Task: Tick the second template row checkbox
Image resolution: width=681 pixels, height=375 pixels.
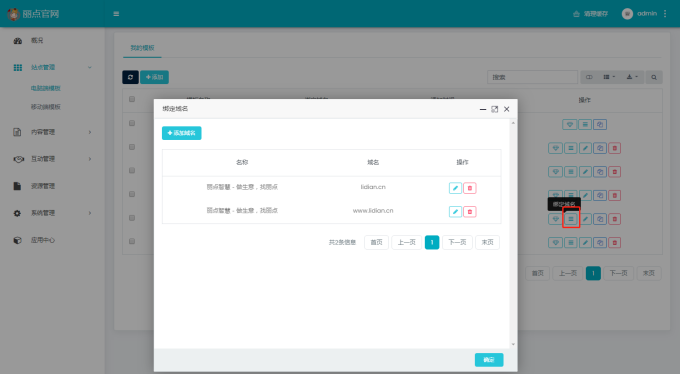Action: [132, 147]
